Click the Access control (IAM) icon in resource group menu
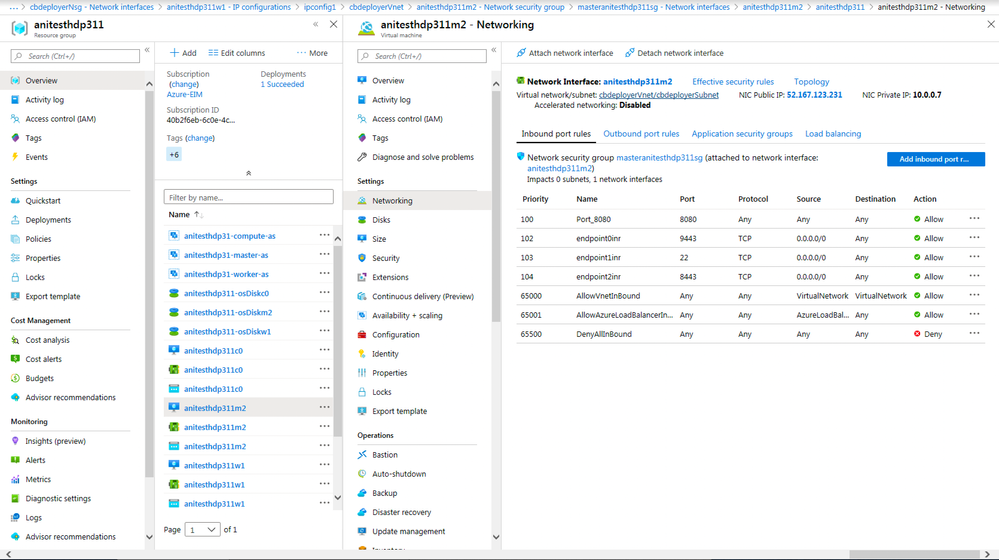Viewport: 999px width, 560px height. [x=15, y=119]
